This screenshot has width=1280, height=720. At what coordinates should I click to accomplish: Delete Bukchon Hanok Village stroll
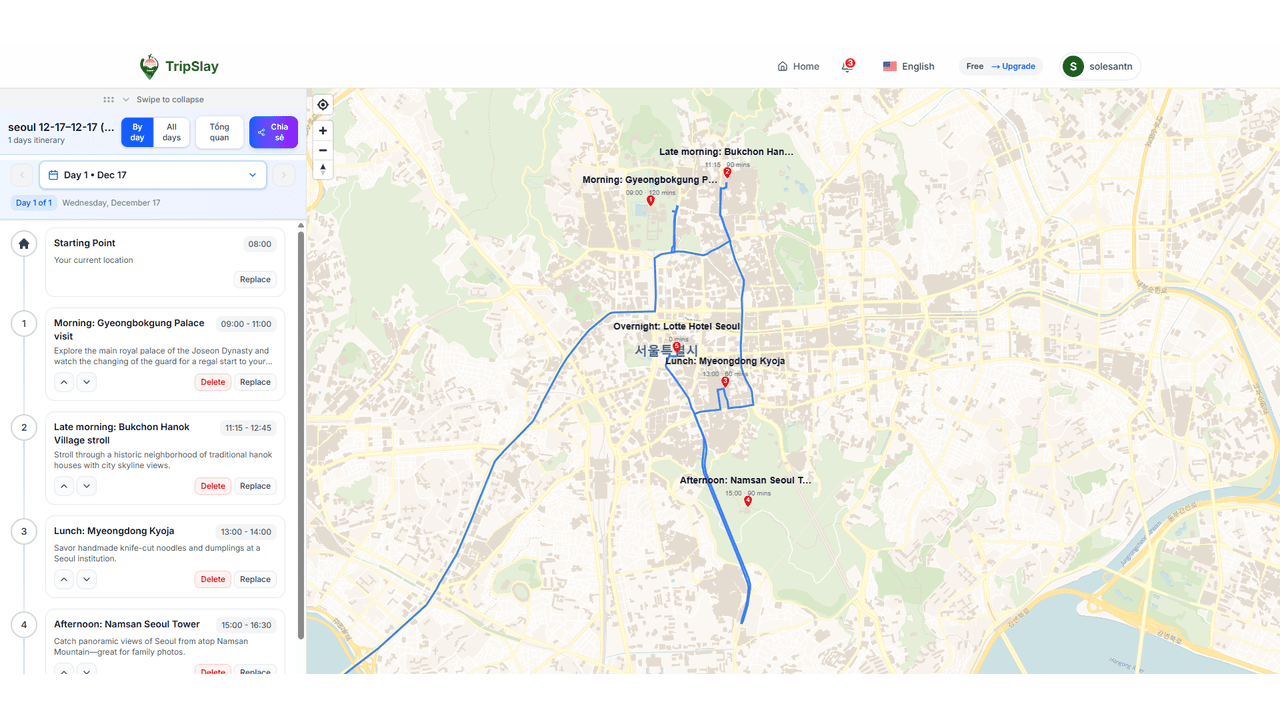pyautogui.click(x=213, y=486)
